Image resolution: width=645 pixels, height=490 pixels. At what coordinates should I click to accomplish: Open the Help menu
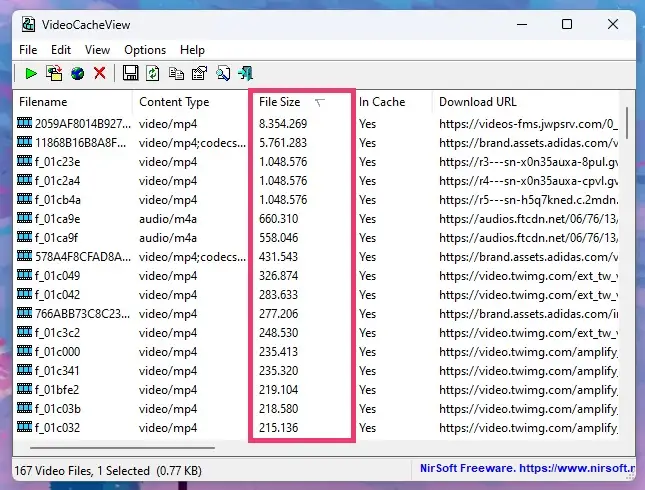tap(192, 50)
